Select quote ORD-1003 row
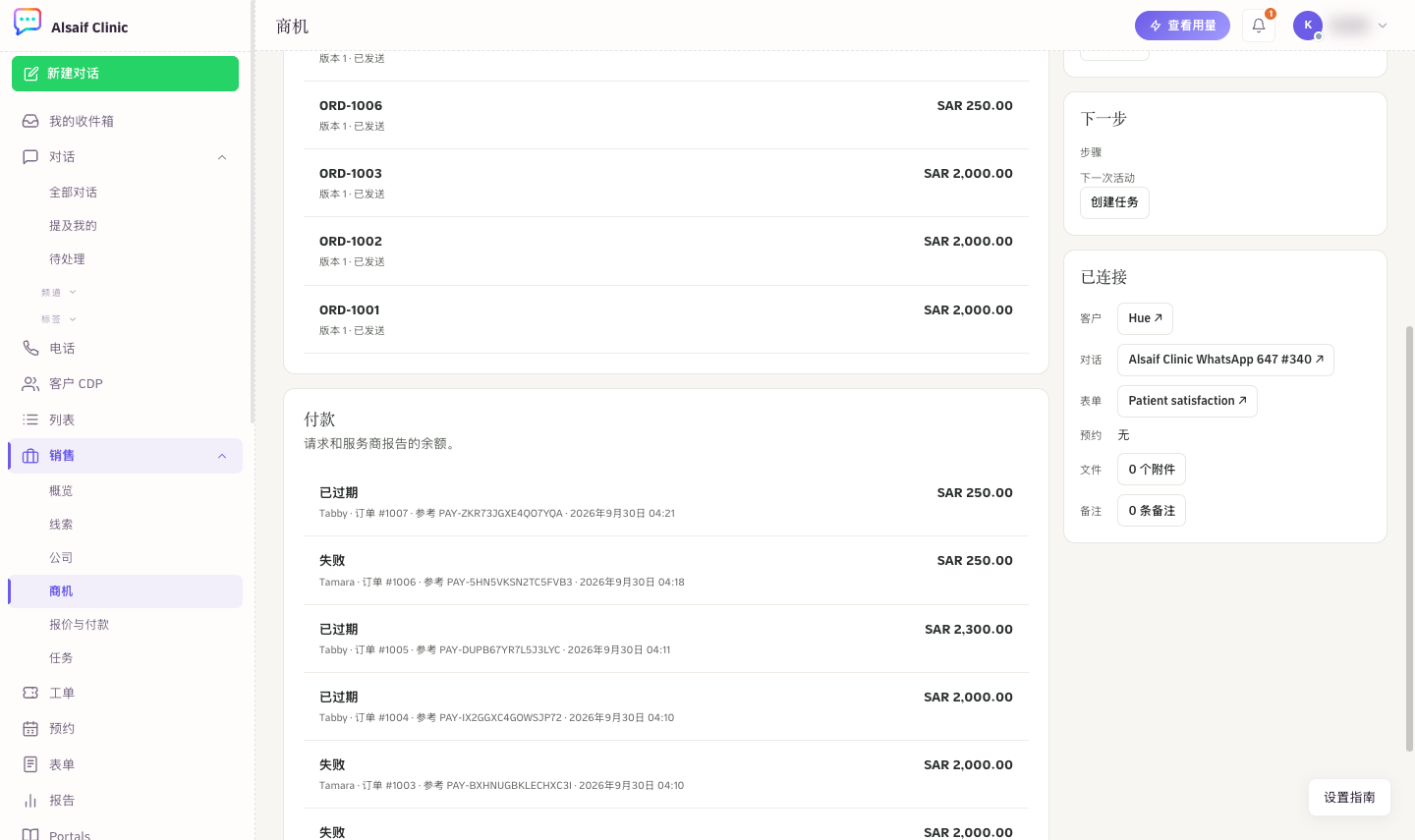Viewport: 1415px width, 840px height. (x=666, y=183)
